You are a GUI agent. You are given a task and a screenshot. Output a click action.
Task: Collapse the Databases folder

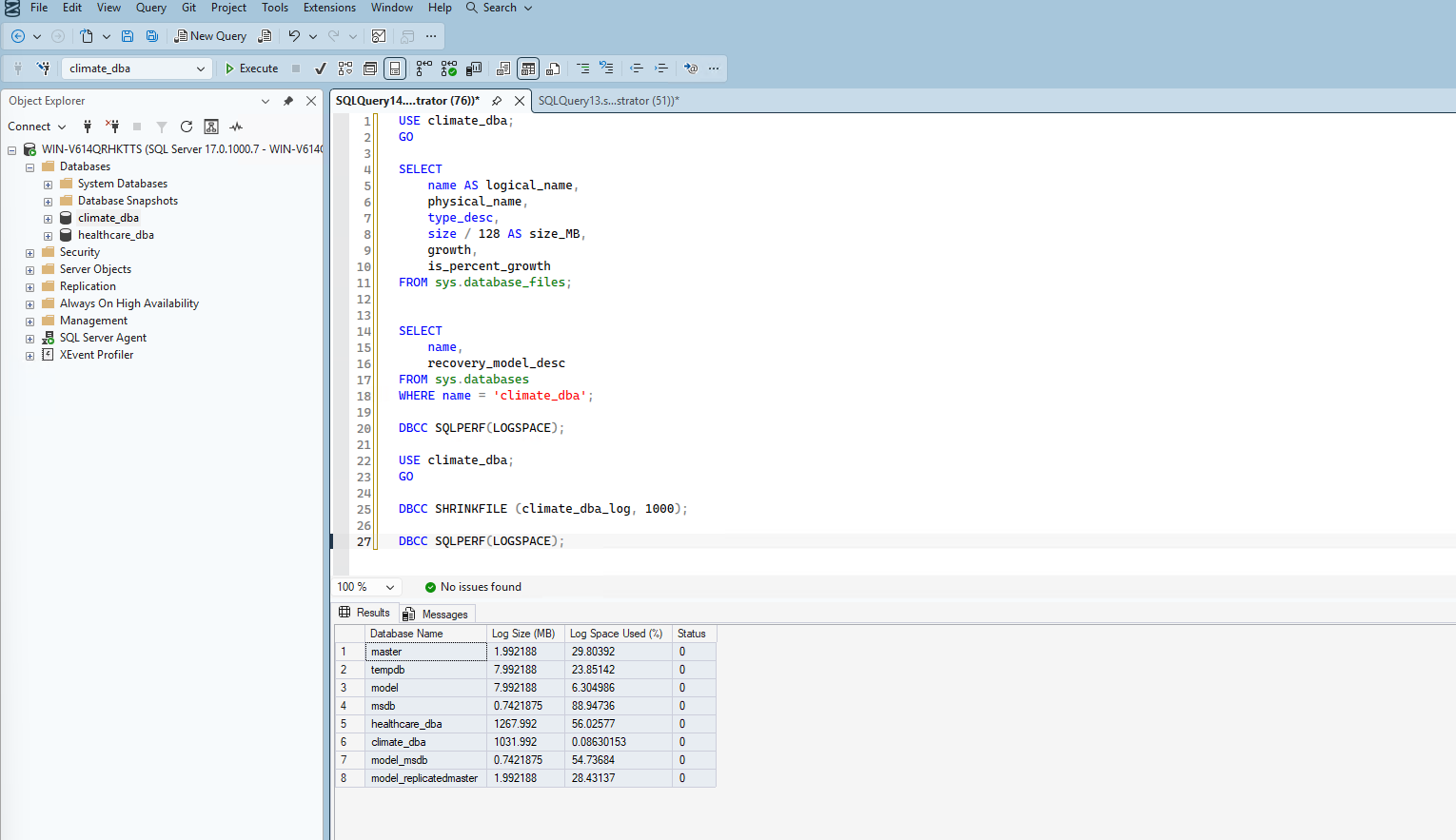(30, 167)
